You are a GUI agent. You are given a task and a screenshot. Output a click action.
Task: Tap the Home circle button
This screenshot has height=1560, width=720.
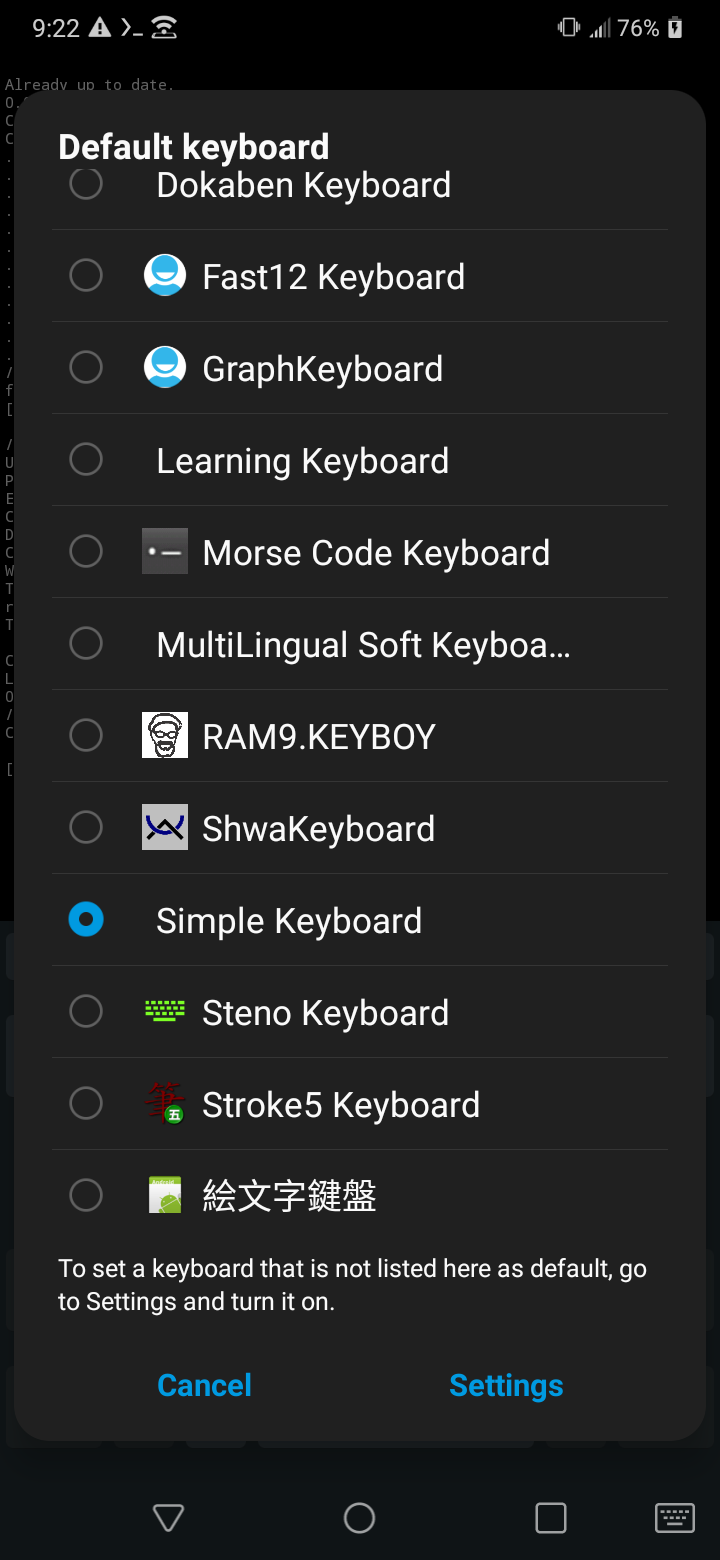pos(359,1517)
